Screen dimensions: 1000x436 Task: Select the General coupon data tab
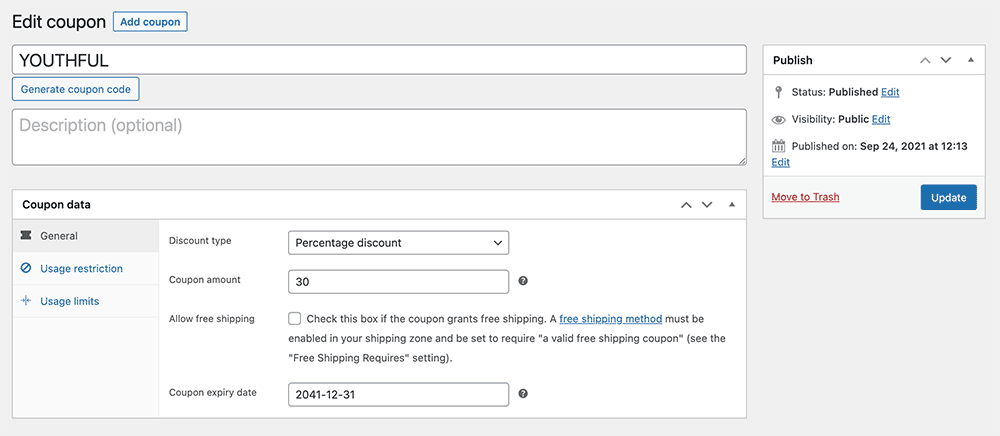pos(85,236)
